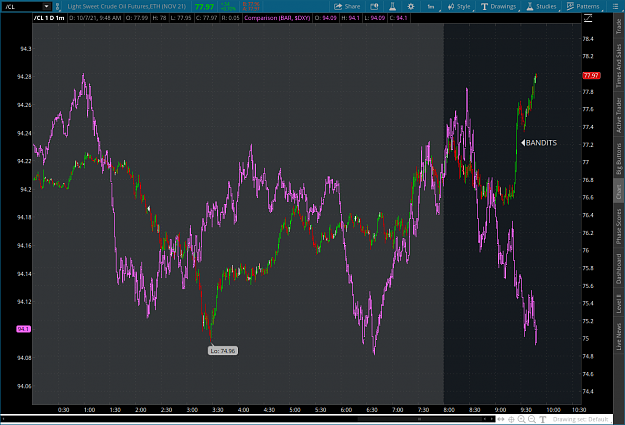Click the magenta 94.1 comparison price tag
This screenshot has width=625, height=425.
[x=23, y=329]
